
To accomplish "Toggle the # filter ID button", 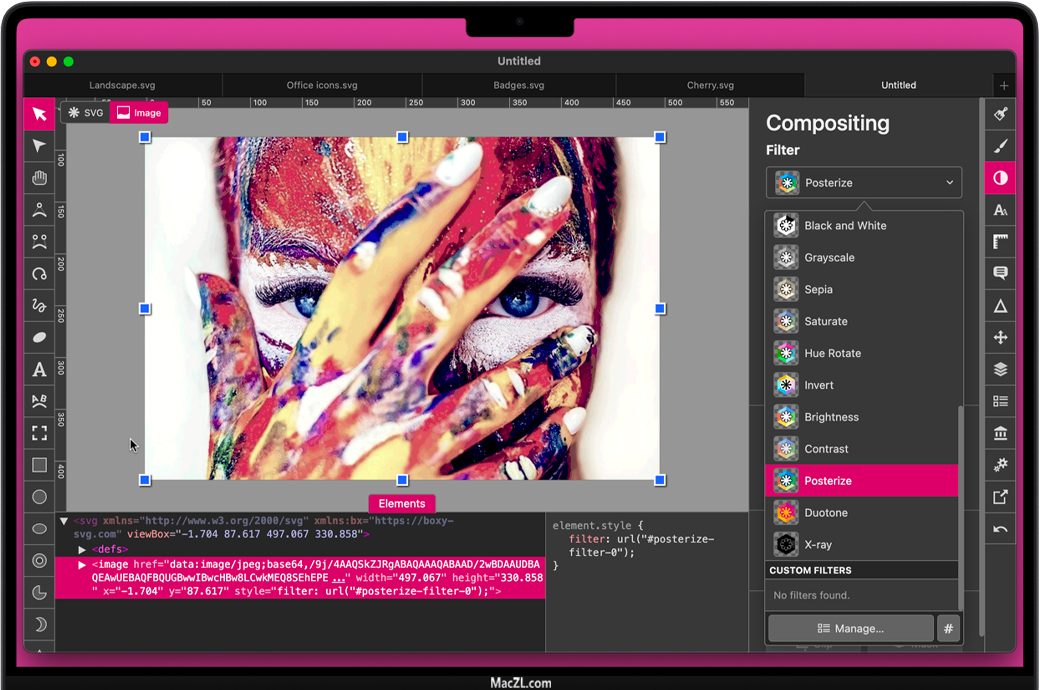I will [948, 628].
